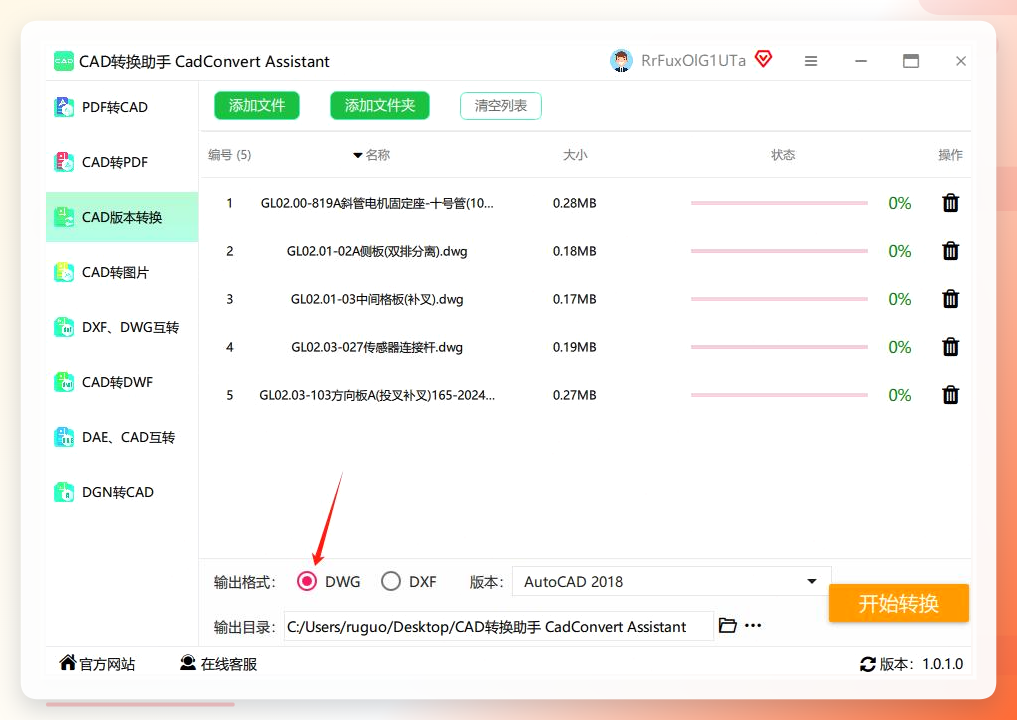1017x720 pixels.
Task: Click the 编号 (5) column header
Action: 230,155
